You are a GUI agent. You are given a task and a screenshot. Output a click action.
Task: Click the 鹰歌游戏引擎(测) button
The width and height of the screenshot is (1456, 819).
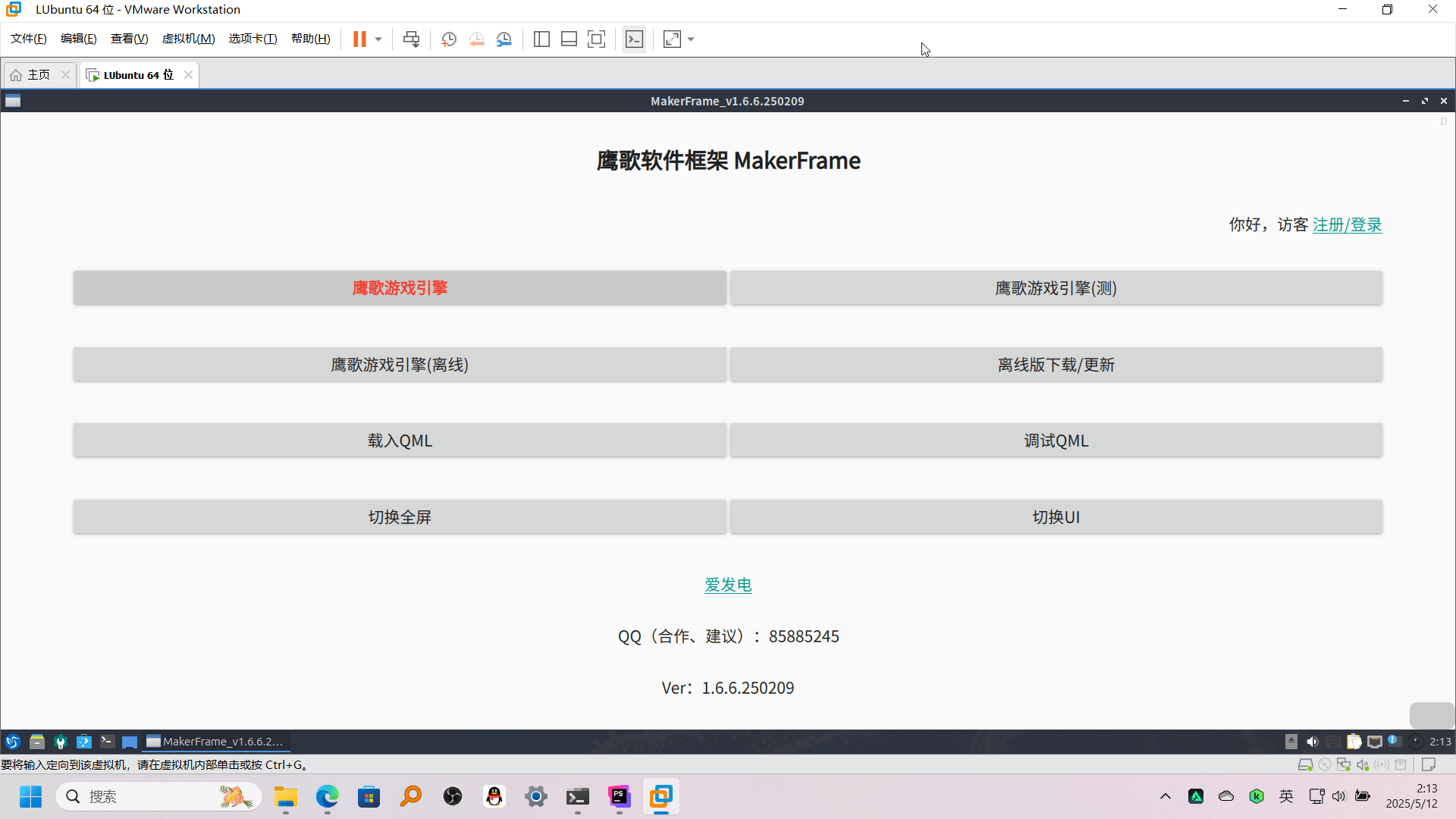(x=1056, y=288)
